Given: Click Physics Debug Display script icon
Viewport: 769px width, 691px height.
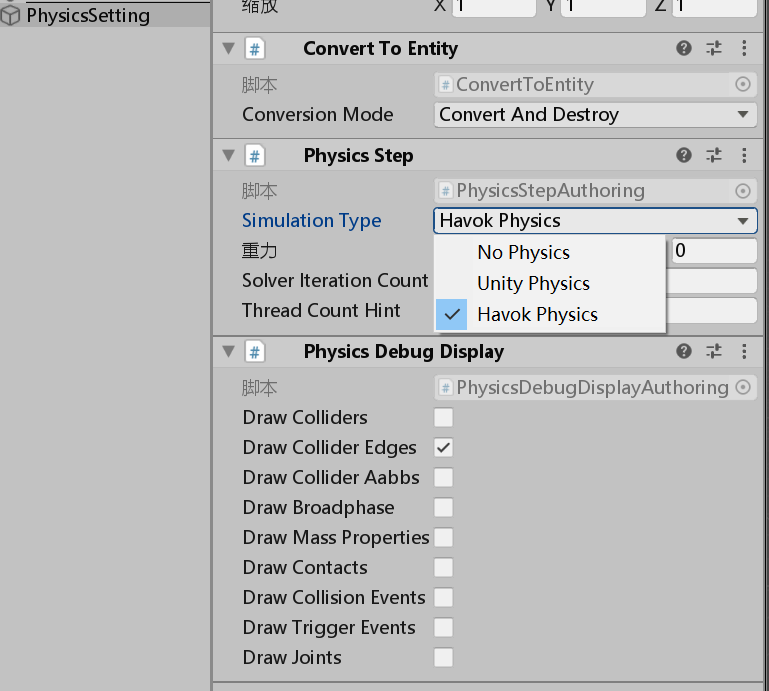Looking at the screenshot, I should 255,352.
